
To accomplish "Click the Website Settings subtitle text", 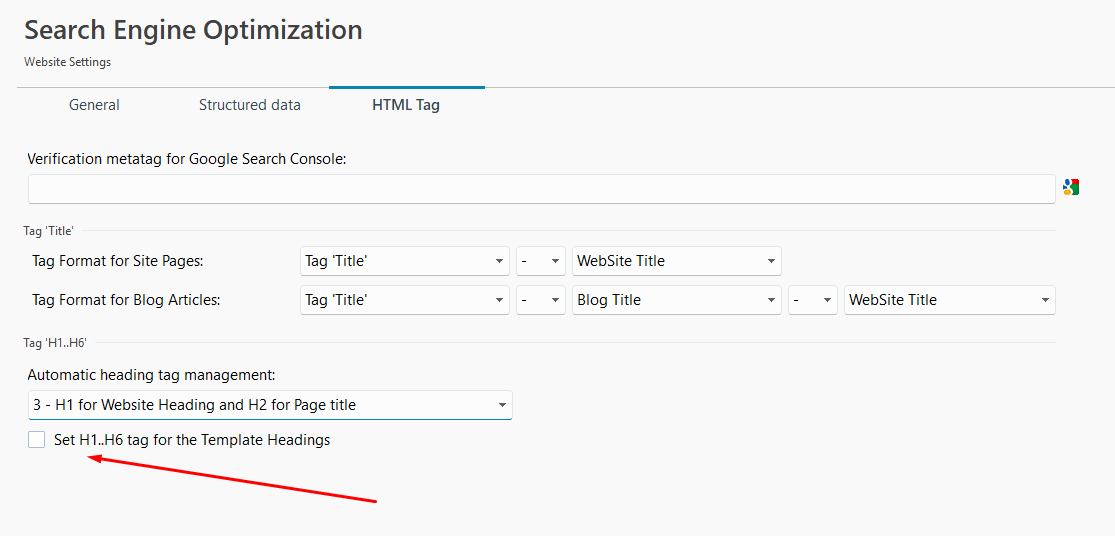I will pos(68,62).
